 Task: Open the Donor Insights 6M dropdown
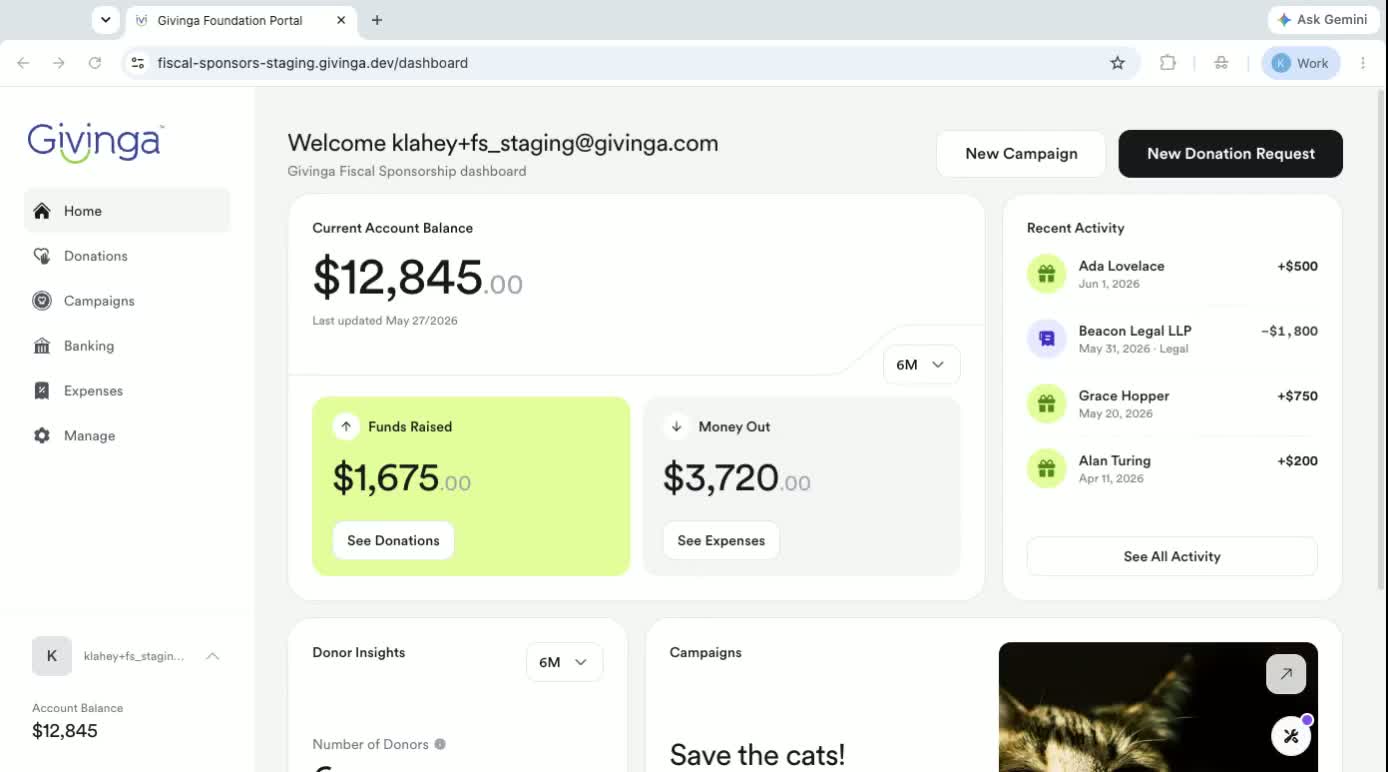point(564,662)
